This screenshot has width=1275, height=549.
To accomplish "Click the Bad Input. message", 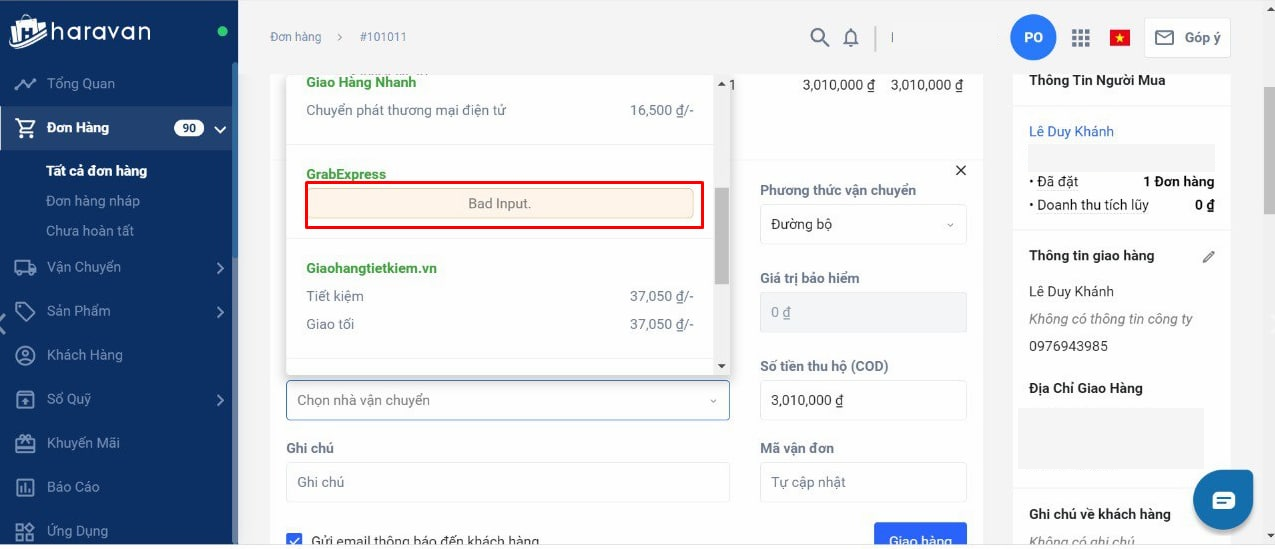I will pyautogui.click(x=500, y=203).
